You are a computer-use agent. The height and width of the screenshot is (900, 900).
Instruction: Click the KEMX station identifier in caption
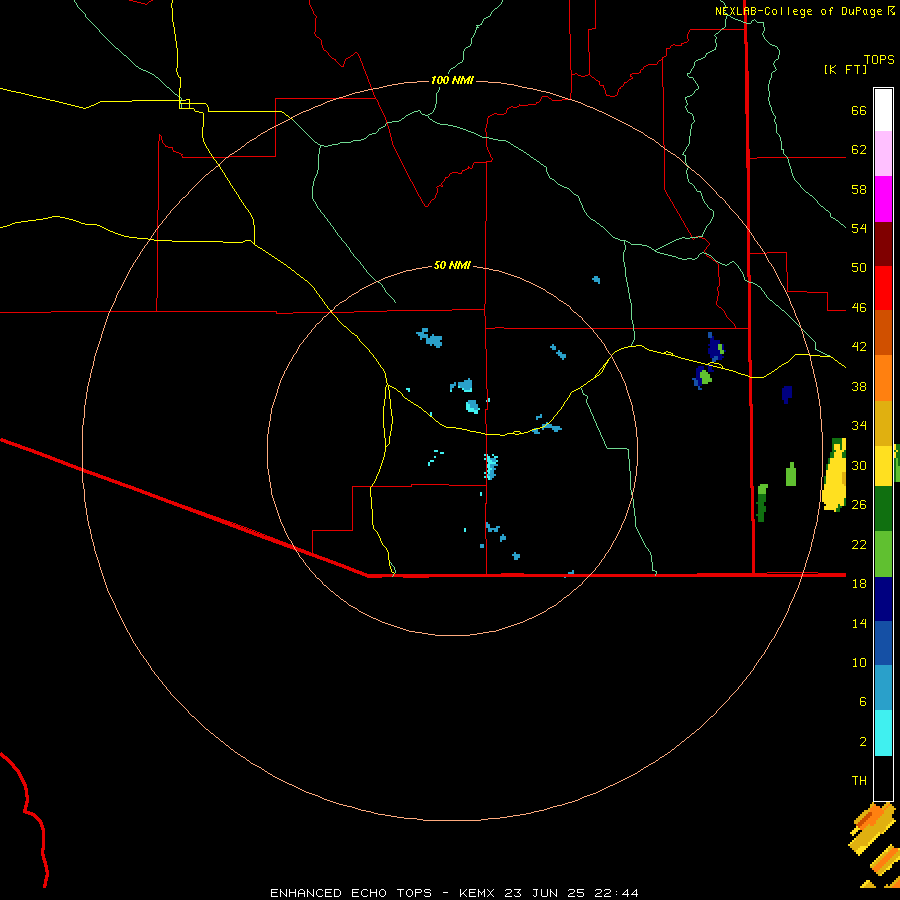click(479, 893)
